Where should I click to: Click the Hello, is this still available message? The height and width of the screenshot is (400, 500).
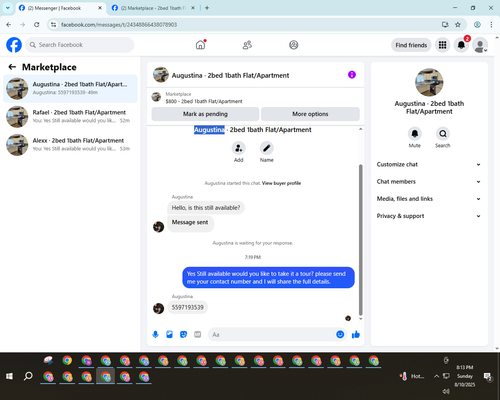pos(206,208)
